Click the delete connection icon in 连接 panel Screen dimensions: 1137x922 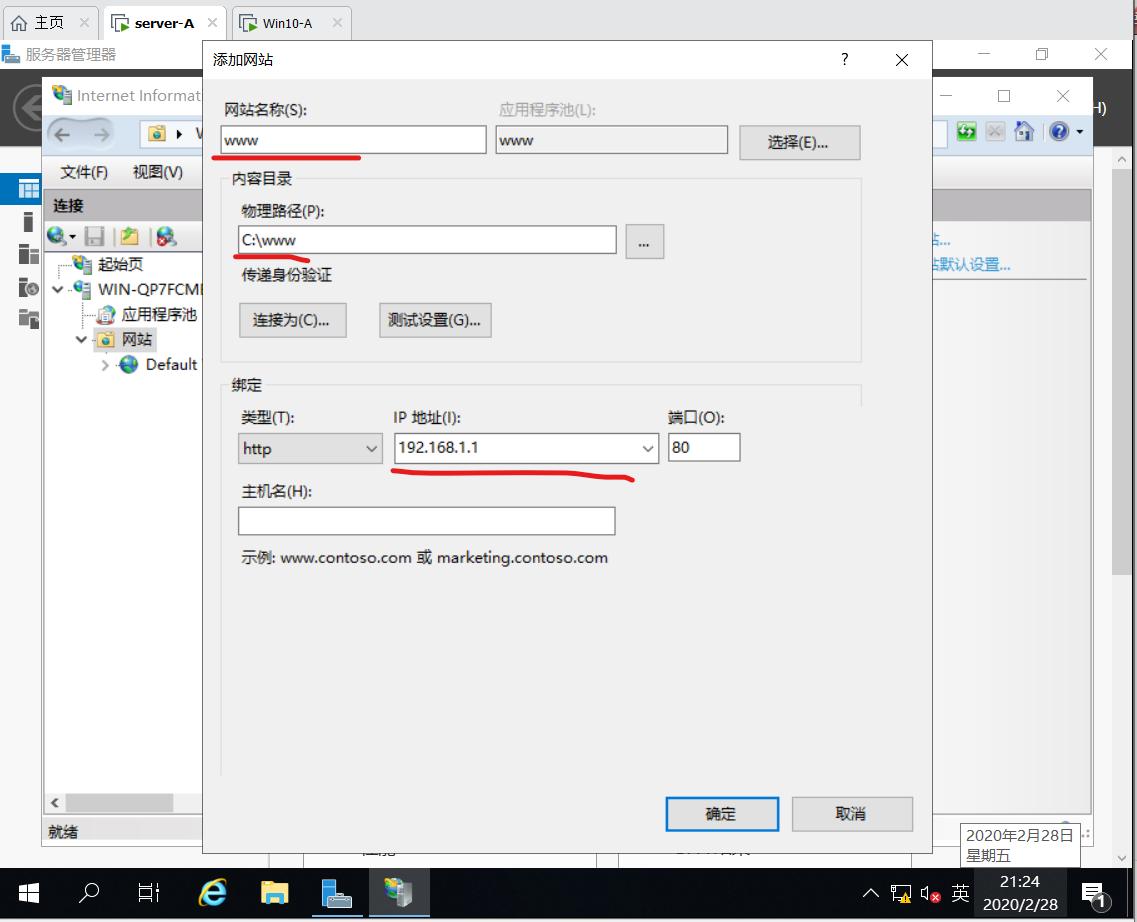pyautogui.click(x=164, y=236)
